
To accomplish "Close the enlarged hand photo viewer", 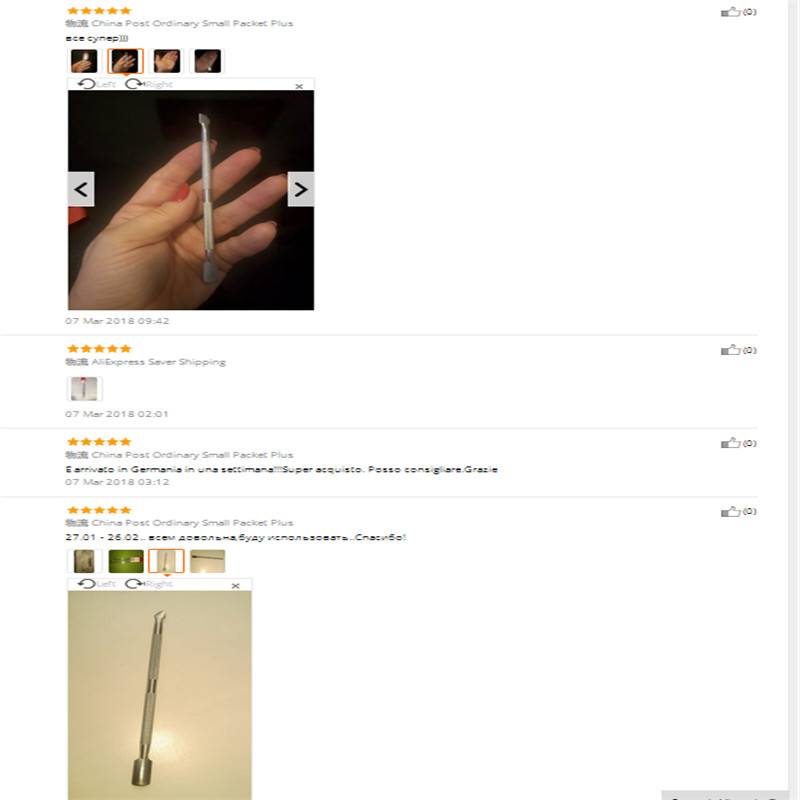I will [x=299, y=86].
